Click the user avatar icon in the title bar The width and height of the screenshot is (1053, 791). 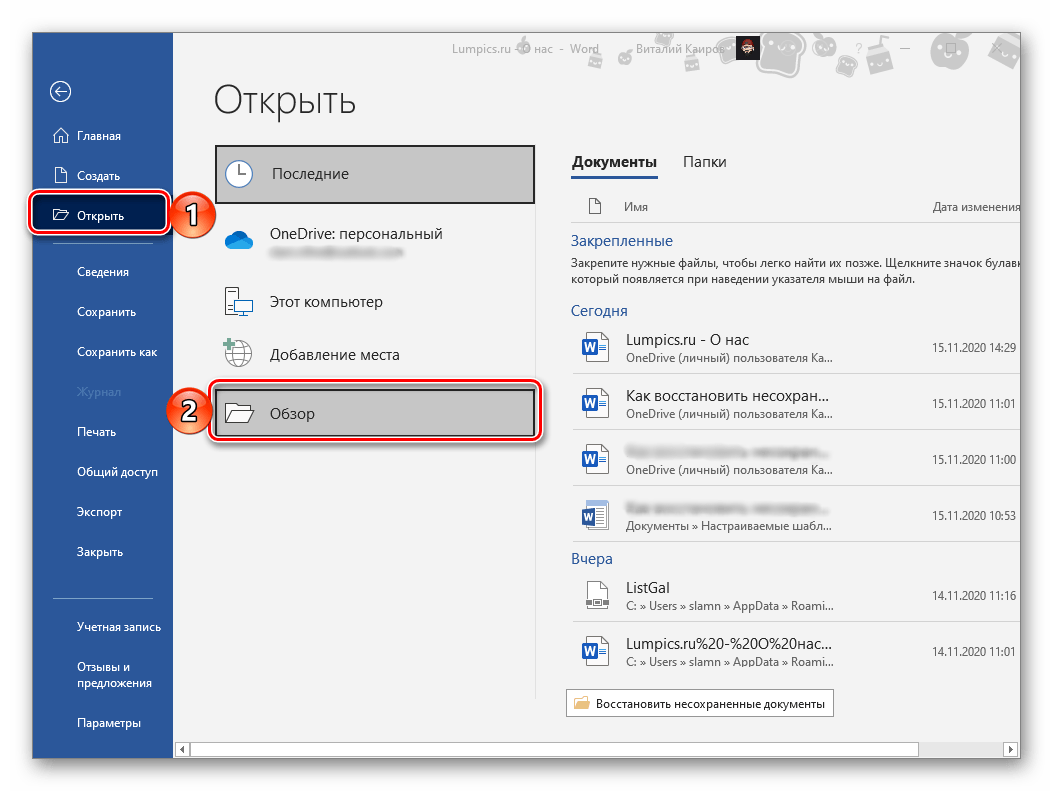coord(747,48)
